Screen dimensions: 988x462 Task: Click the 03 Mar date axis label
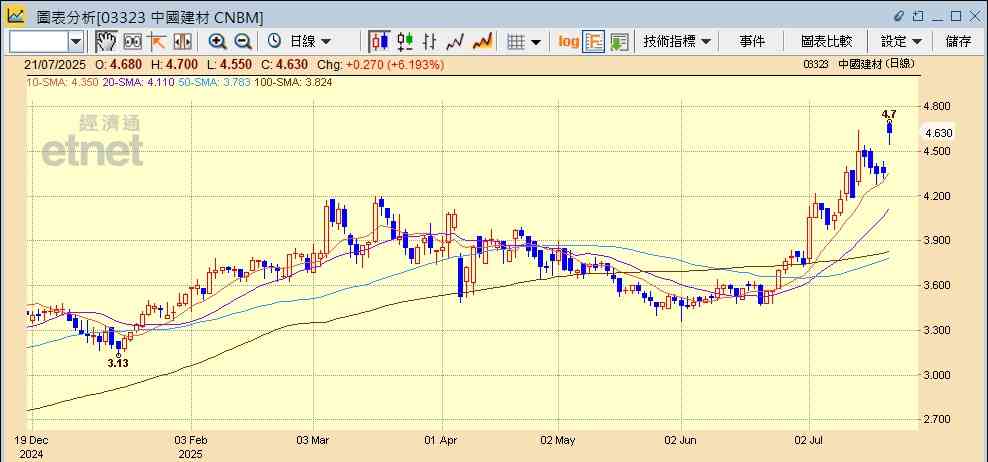pos(313,441)
